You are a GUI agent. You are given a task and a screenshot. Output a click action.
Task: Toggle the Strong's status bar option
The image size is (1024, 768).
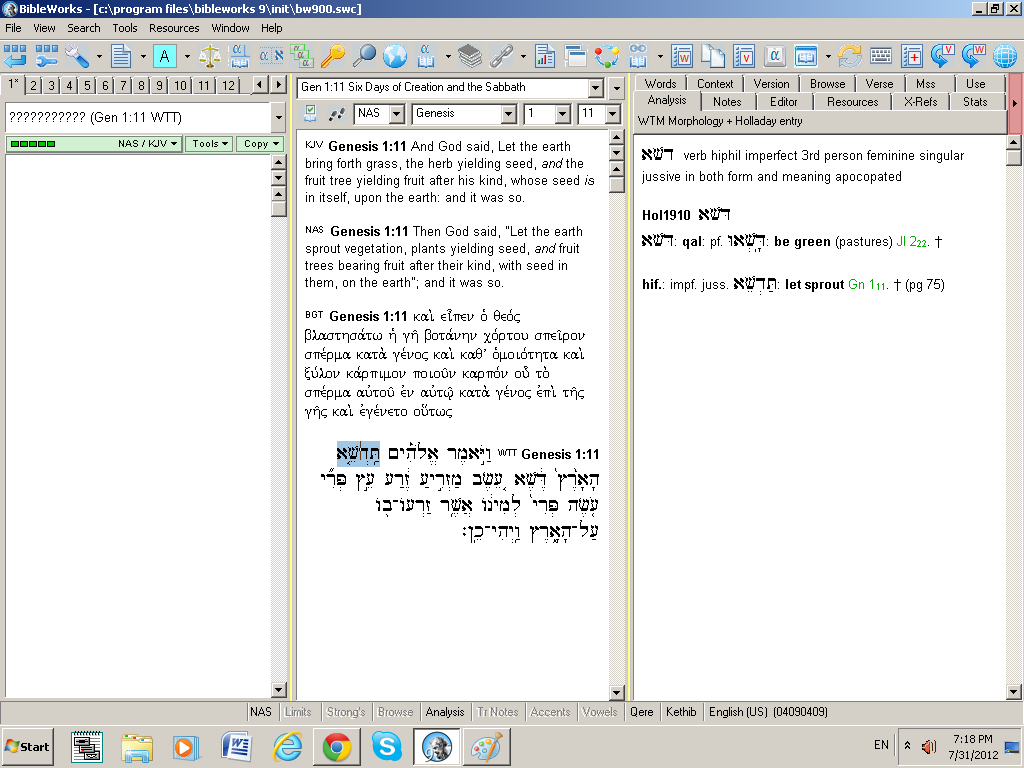[345, 712]
